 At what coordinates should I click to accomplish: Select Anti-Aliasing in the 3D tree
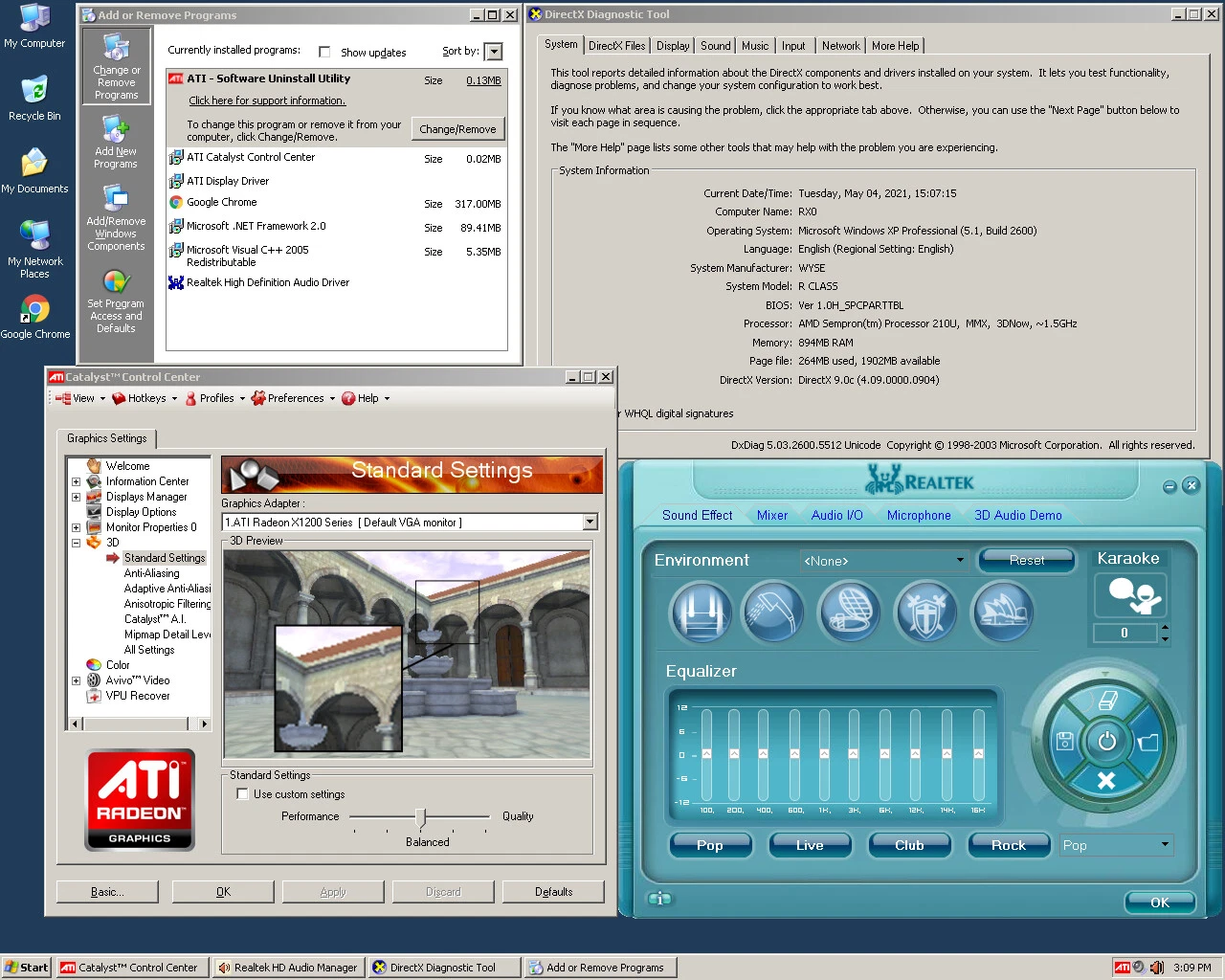point(152,573)
